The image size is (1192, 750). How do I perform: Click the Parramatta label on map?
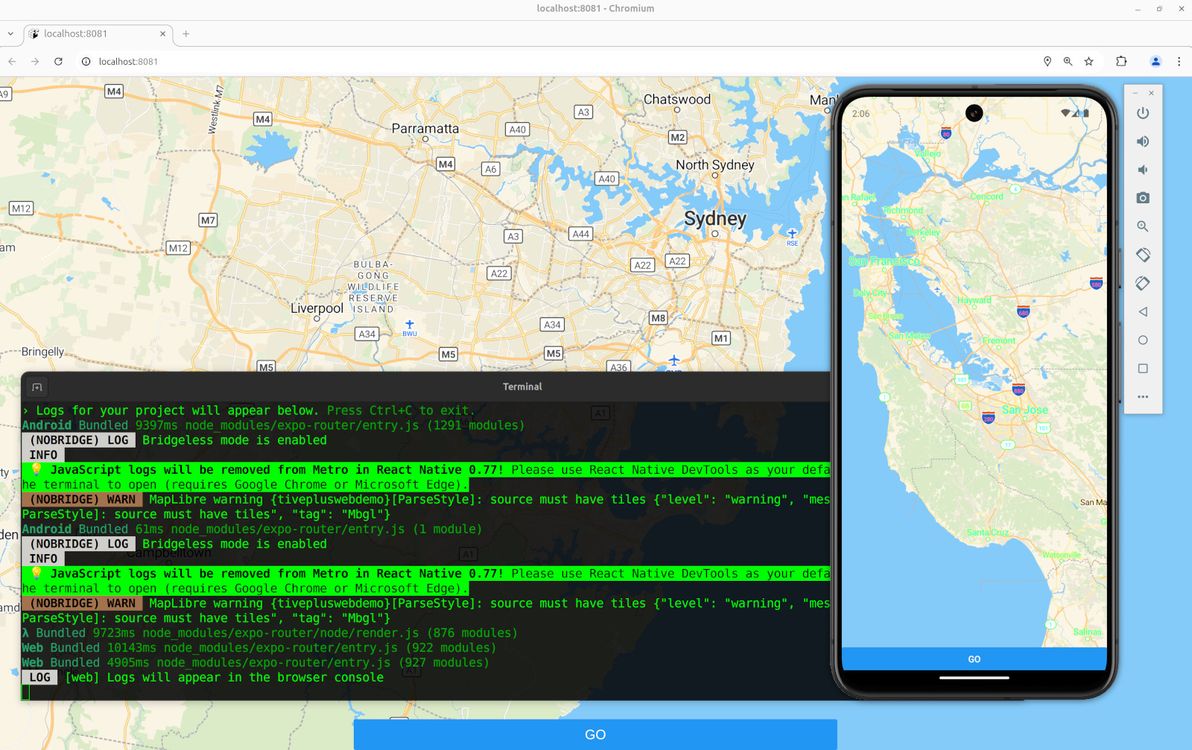[425, 128]
